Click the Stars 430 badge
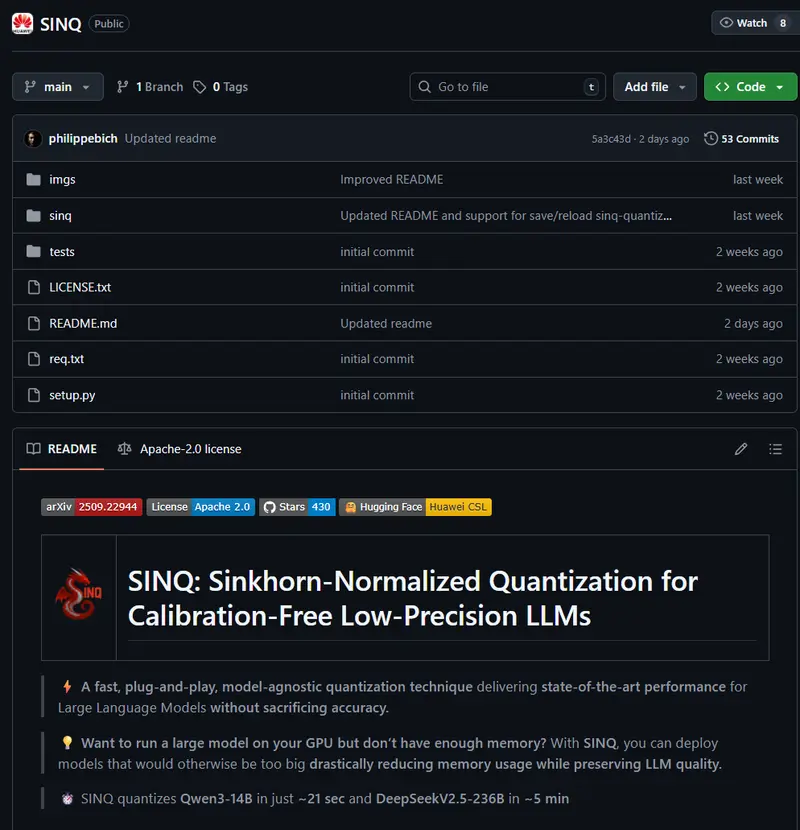Screen dimensions: 800x830 click(x=297, y=507)
